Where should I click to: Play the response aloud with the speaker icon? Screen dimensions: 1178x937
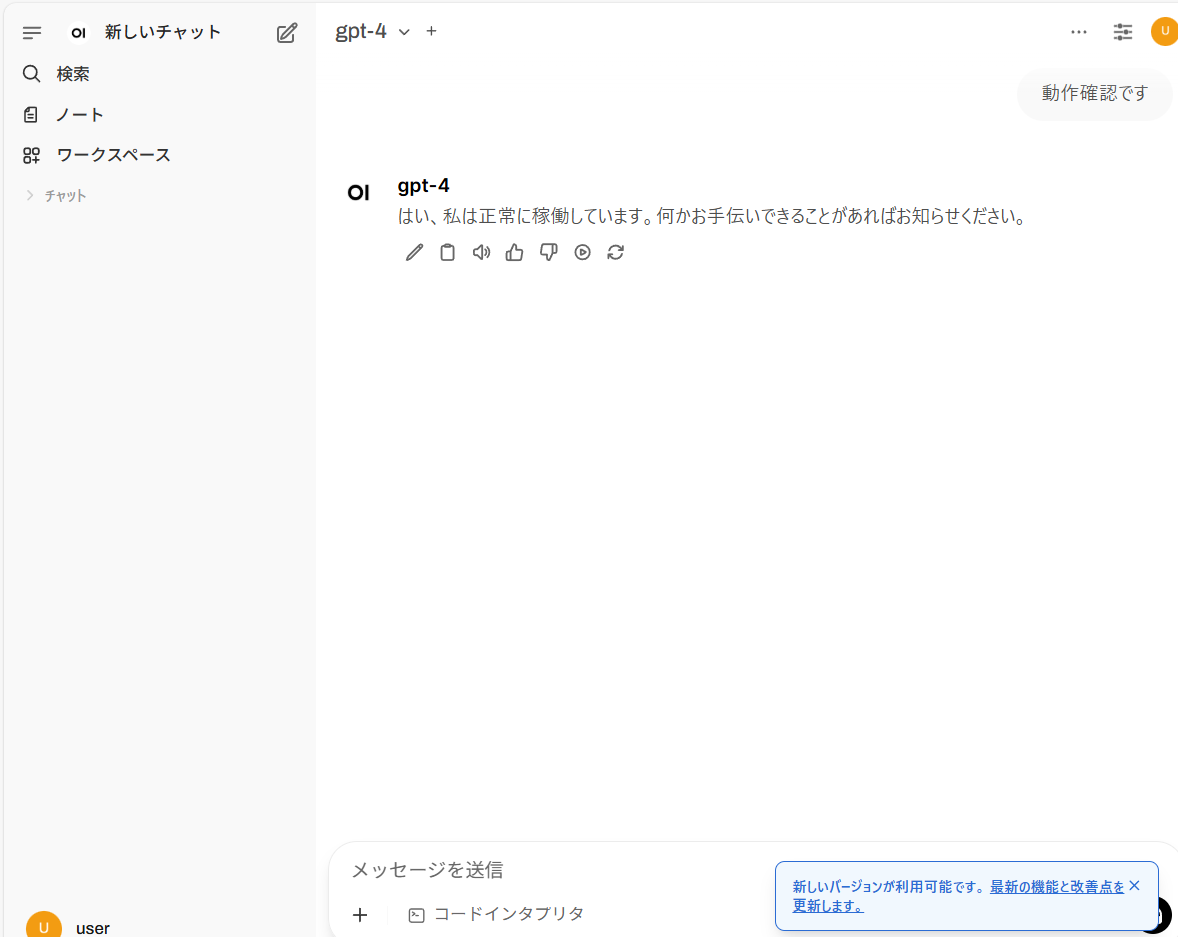click(x=481, y=252)
